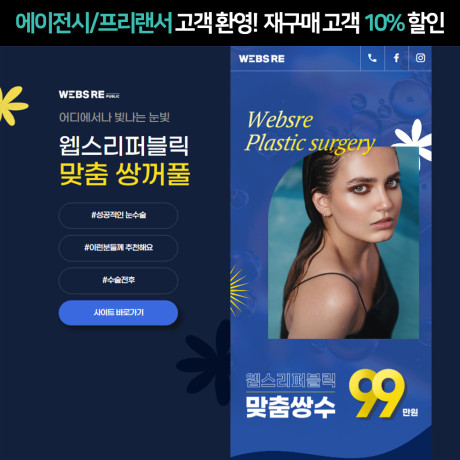
Task: Click the 사이트 바로가기 button
Action: 118,313
